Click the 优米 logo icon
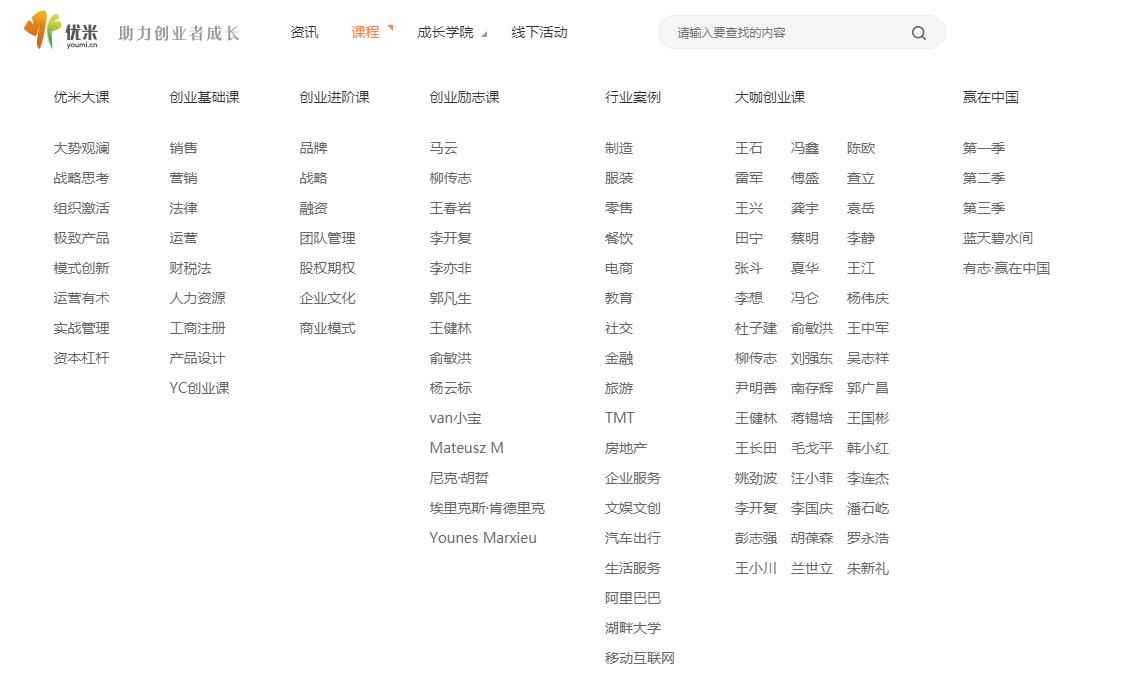This screenshot has height=681, width=1142. click(x=40, y=31)
